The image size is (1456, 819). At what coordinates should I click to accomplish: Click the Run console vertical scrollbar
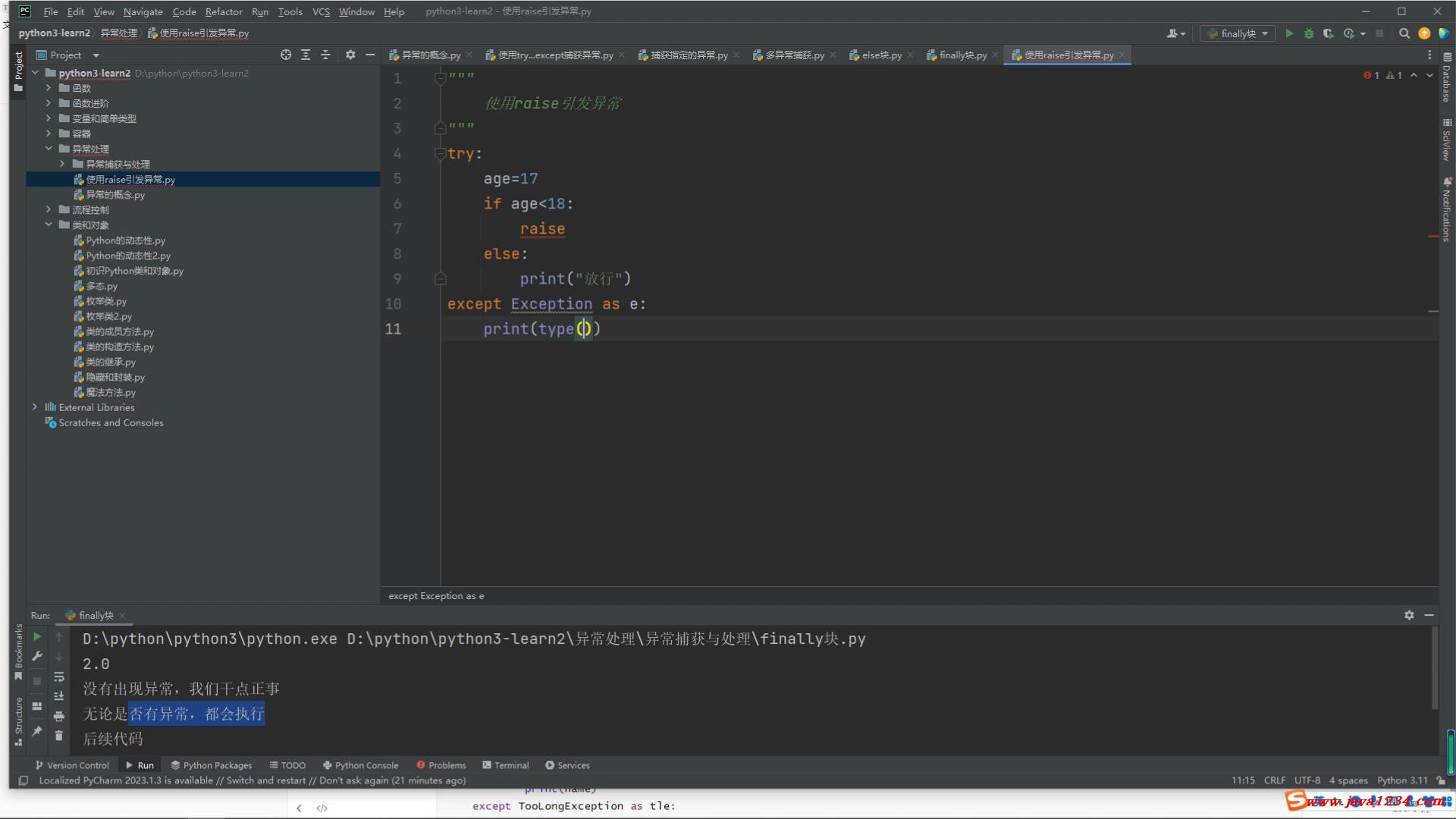click(1434, 667)
